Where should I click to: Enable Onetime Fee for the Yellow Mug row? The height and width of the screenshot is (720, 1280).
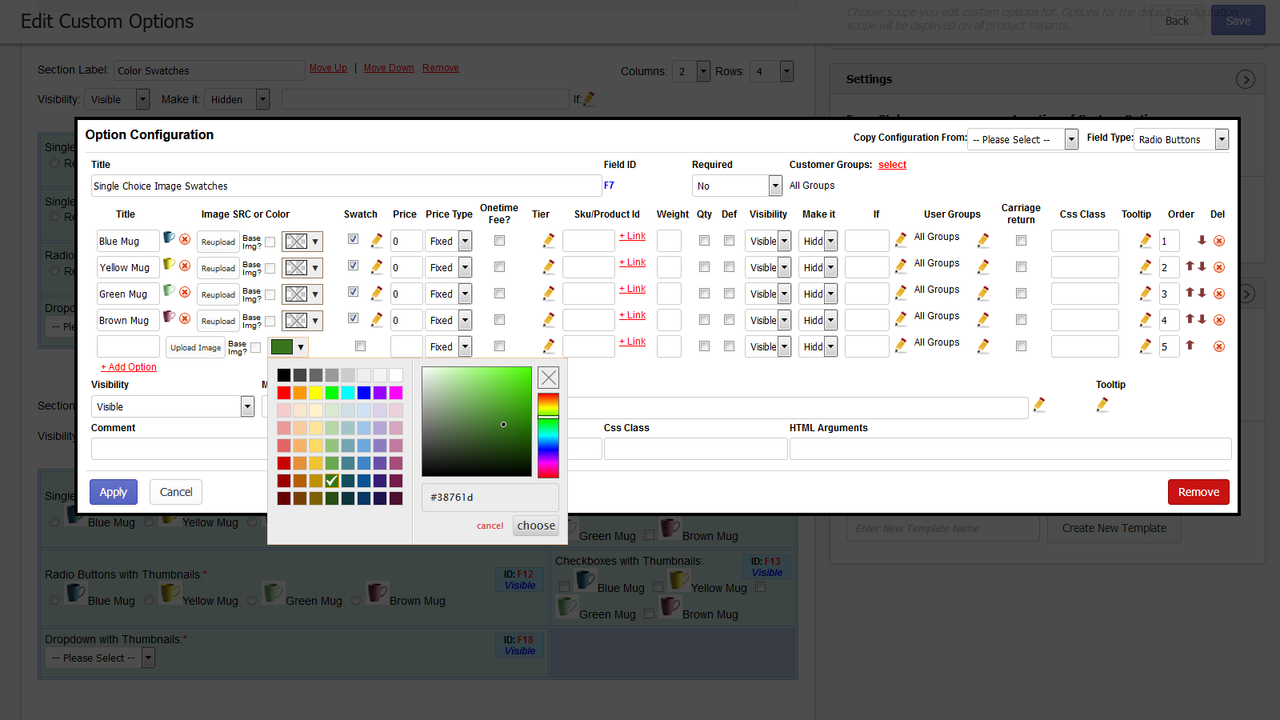(x=499, y=267)
